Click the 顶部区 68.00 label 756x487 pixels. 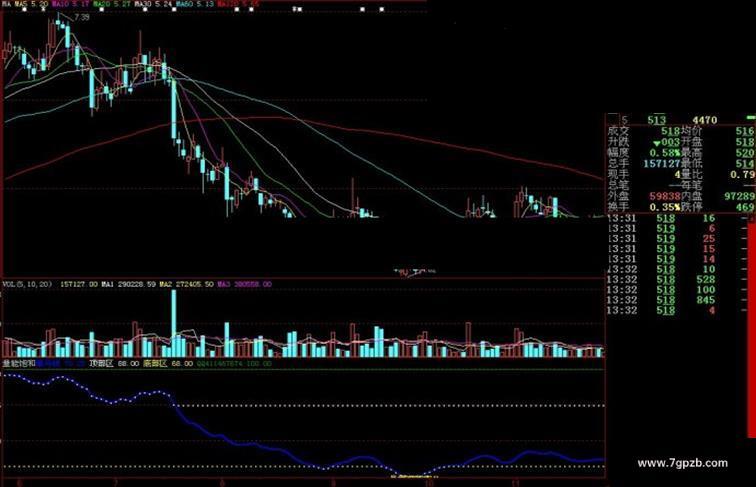[x=114, y=364]
